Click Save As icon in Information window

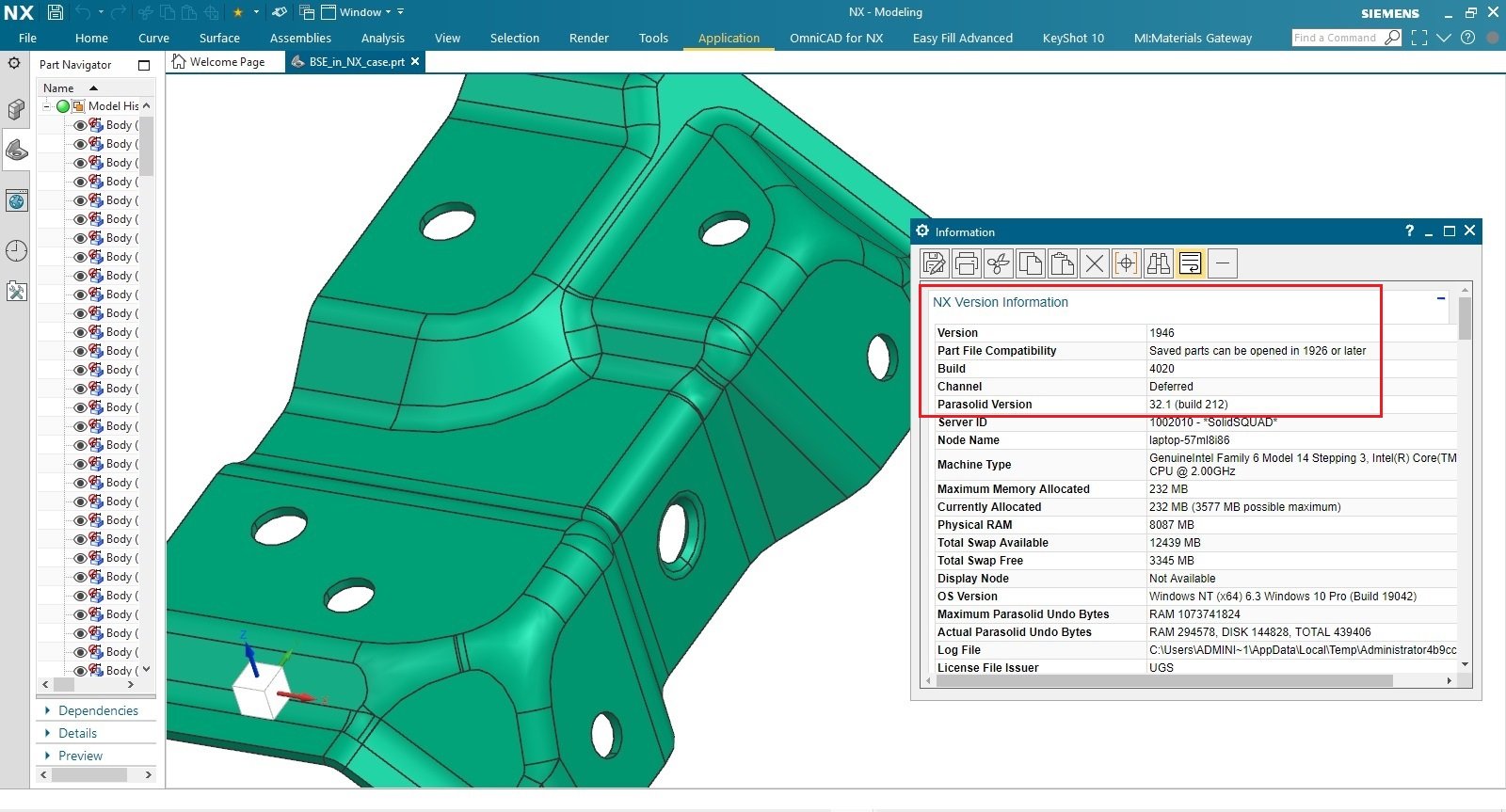935,263
